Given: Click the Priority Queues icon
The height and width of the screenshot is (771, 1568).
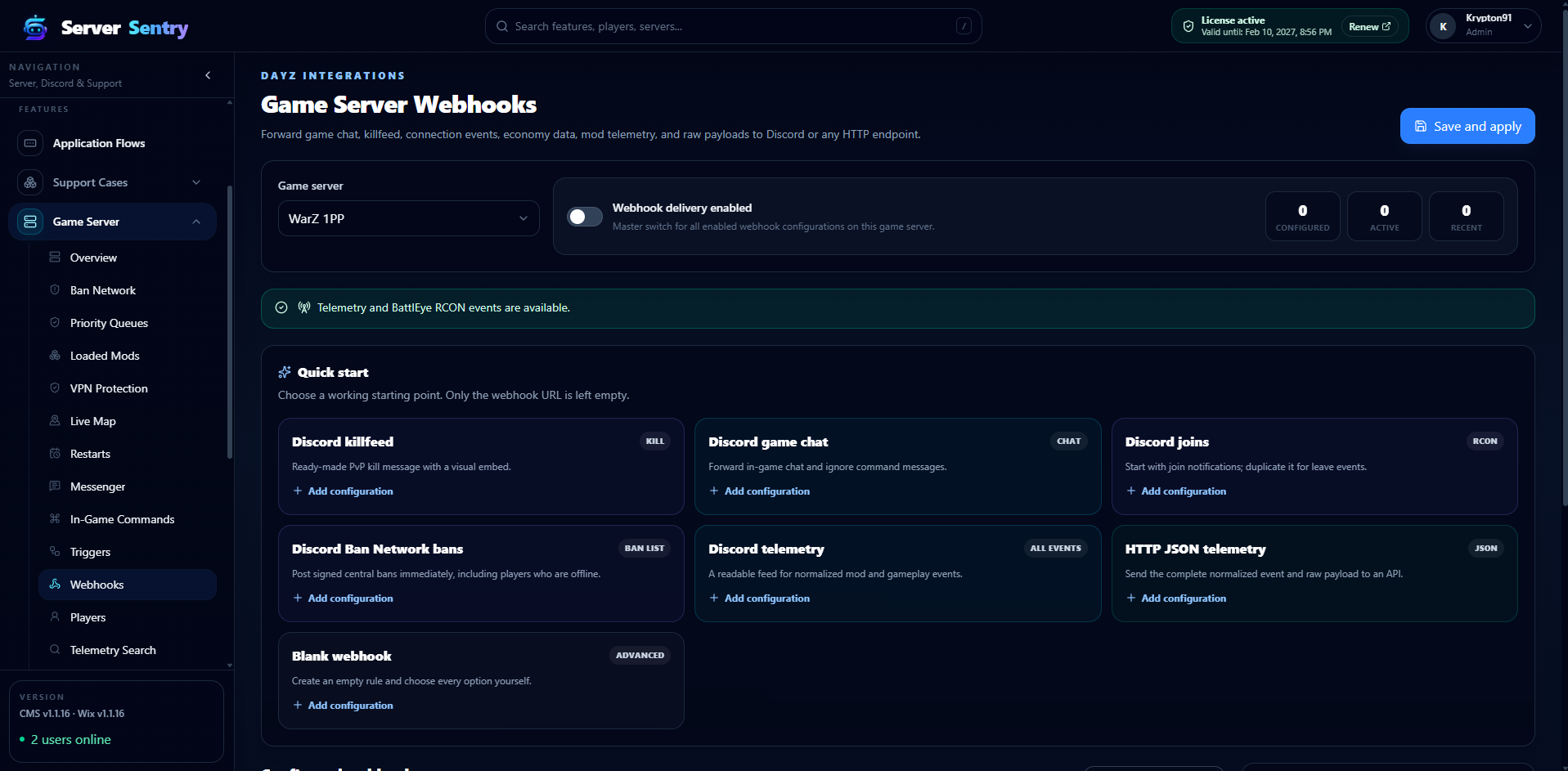Looking at the screenshot, I should 55,323.
